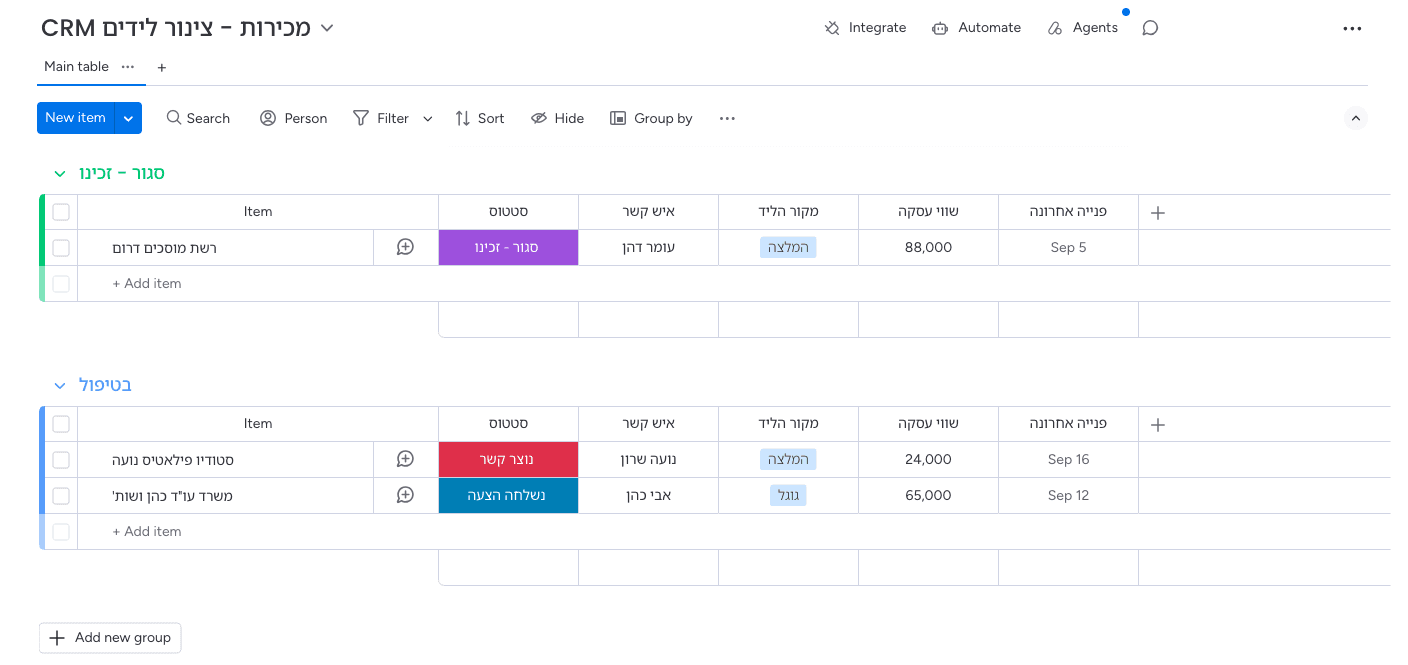The image size is (1408, 665).
Task: Change the נוצר קשר status cell
Action: 508,459
